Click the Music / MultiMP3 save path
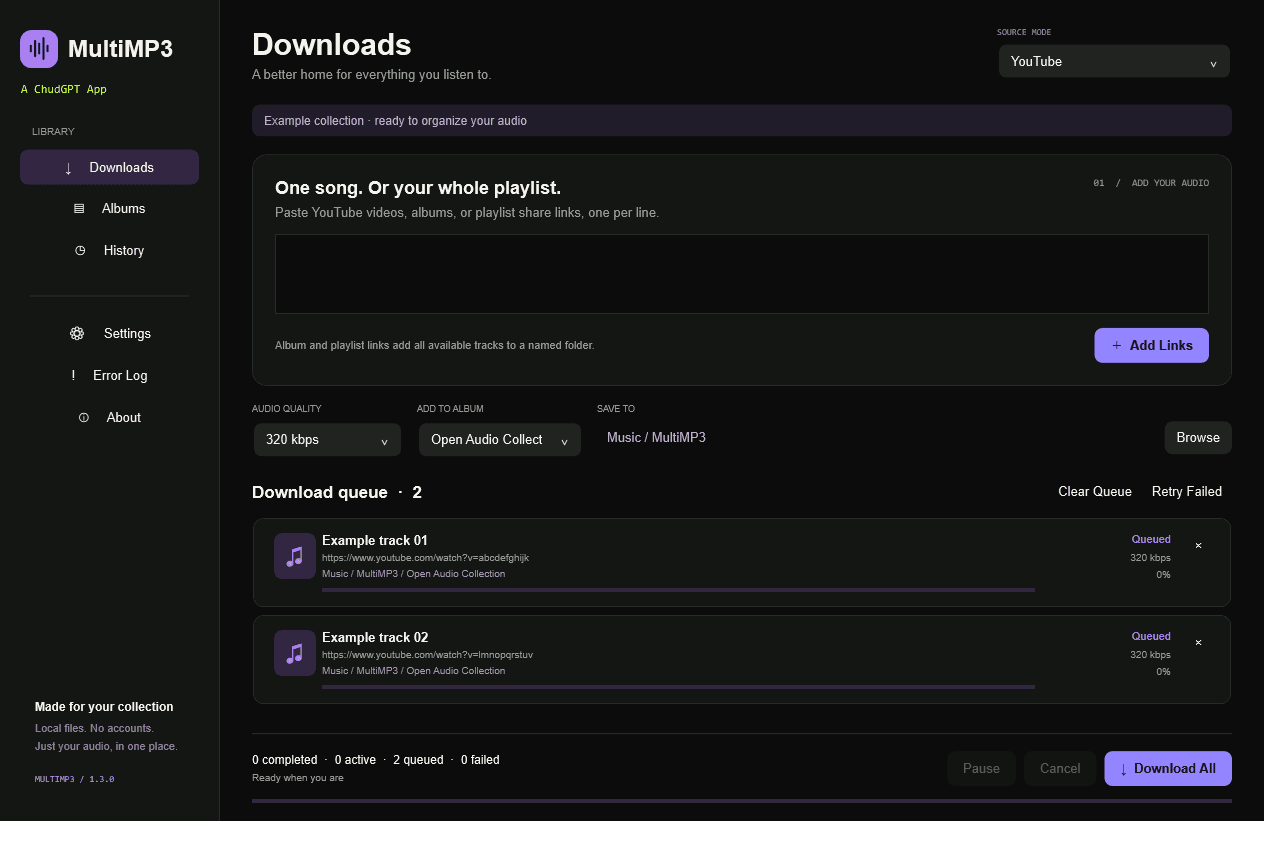This screenshot has width=1280, height=860. coord(656,438)
